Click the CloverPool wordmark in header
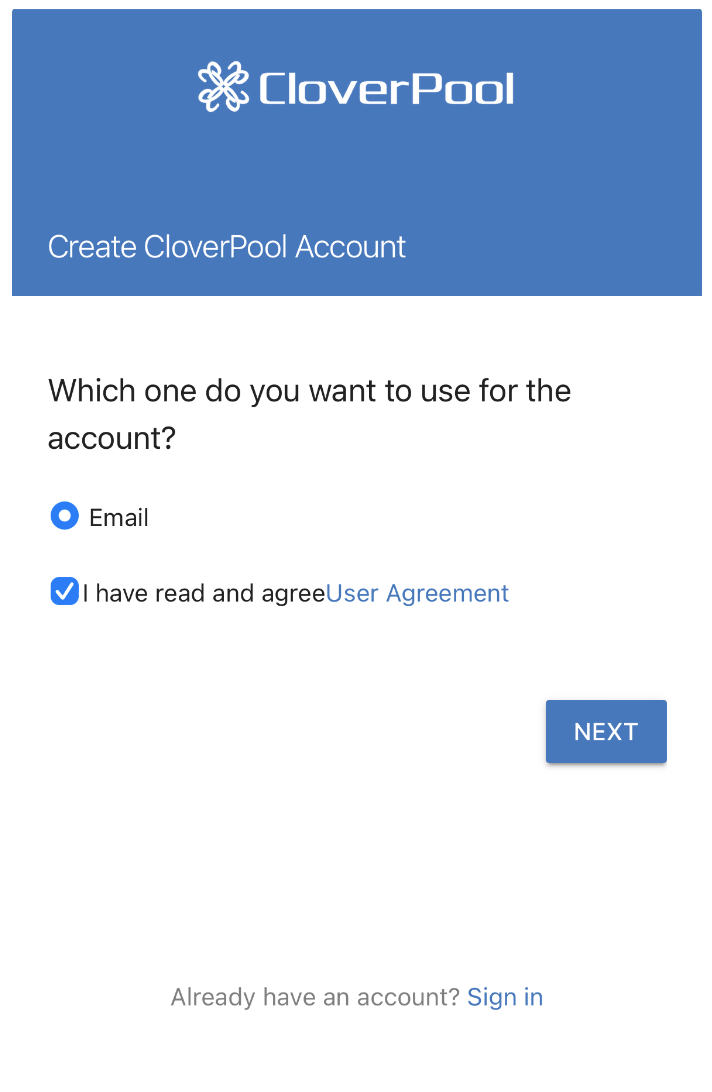 tap(387, 88)
